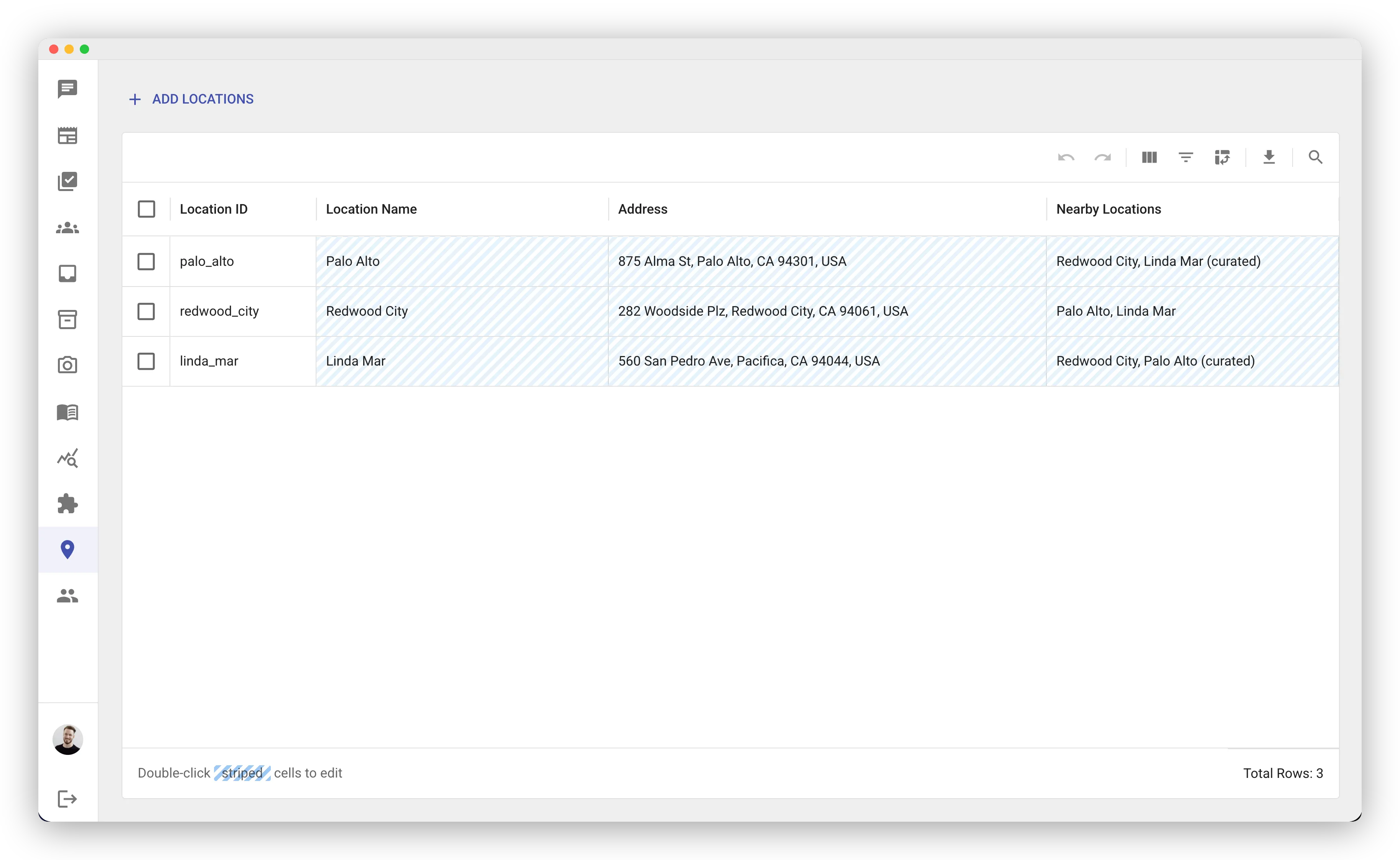Image resolution: width=1400 pixels, height=860 pixels.
Task: Select the location pin sidebar icon
Action: [67, 549]
